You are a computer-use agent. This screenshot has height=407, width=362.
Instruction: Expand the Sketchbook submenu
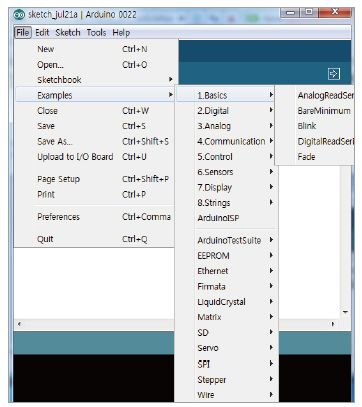point(95,80)
